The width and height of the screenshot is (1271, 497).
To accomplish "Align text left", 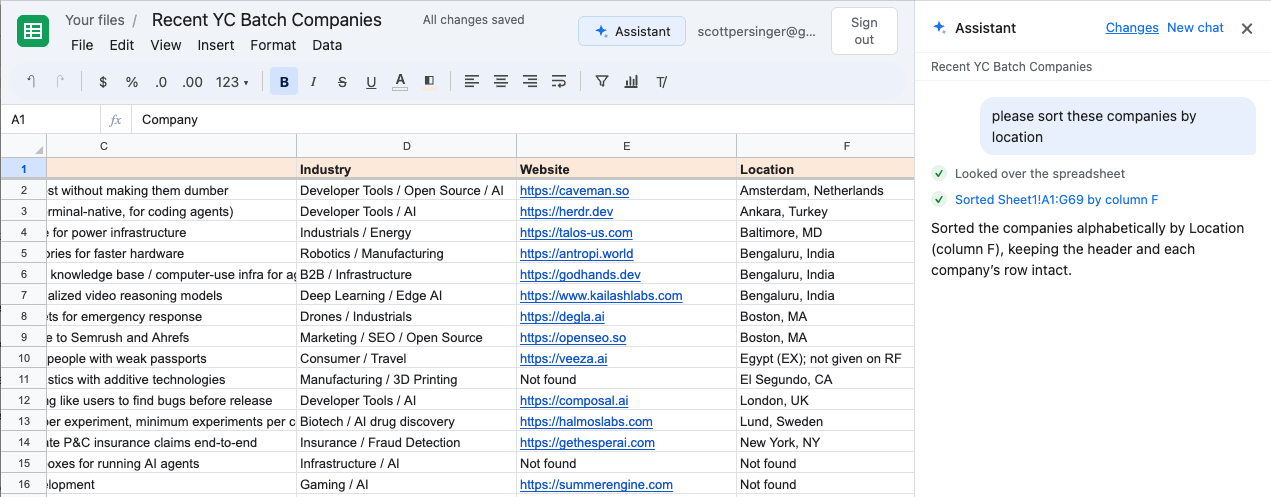I will (472, 82).
